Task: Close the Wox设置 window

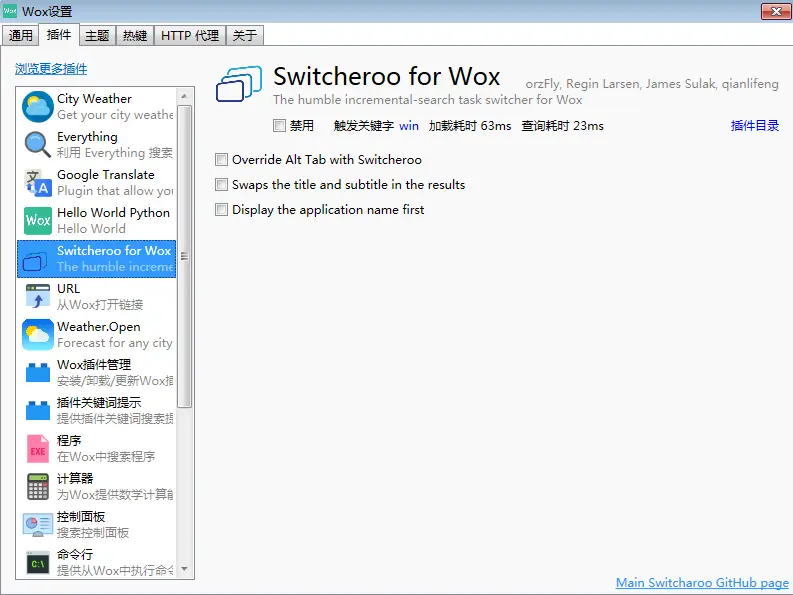Action: click(776, 11)
